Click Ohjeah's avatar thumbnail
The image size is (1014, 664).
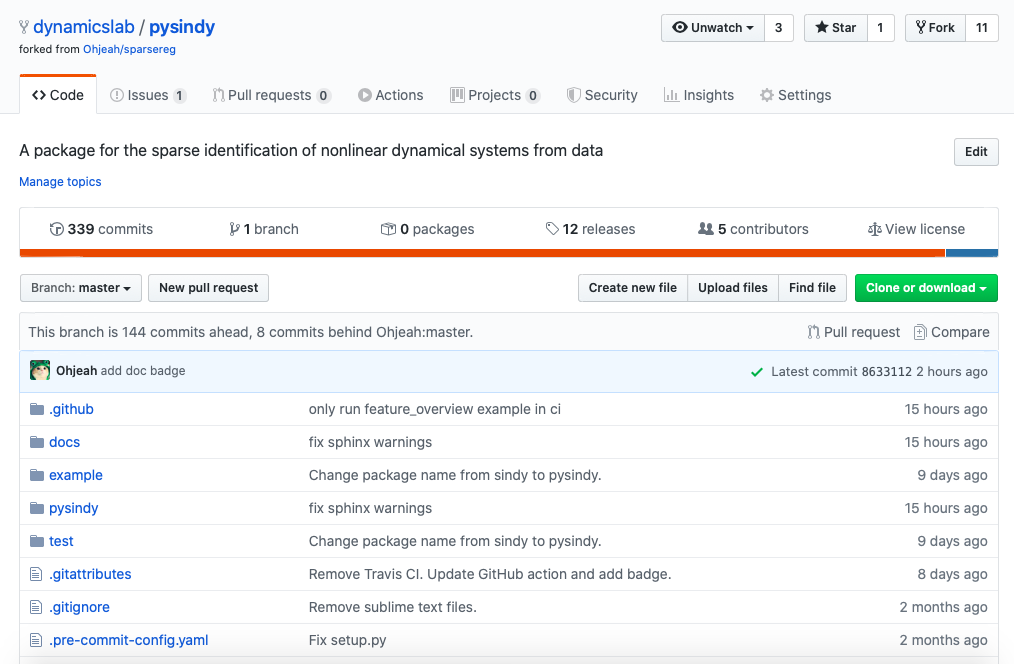tap(40, 370)
